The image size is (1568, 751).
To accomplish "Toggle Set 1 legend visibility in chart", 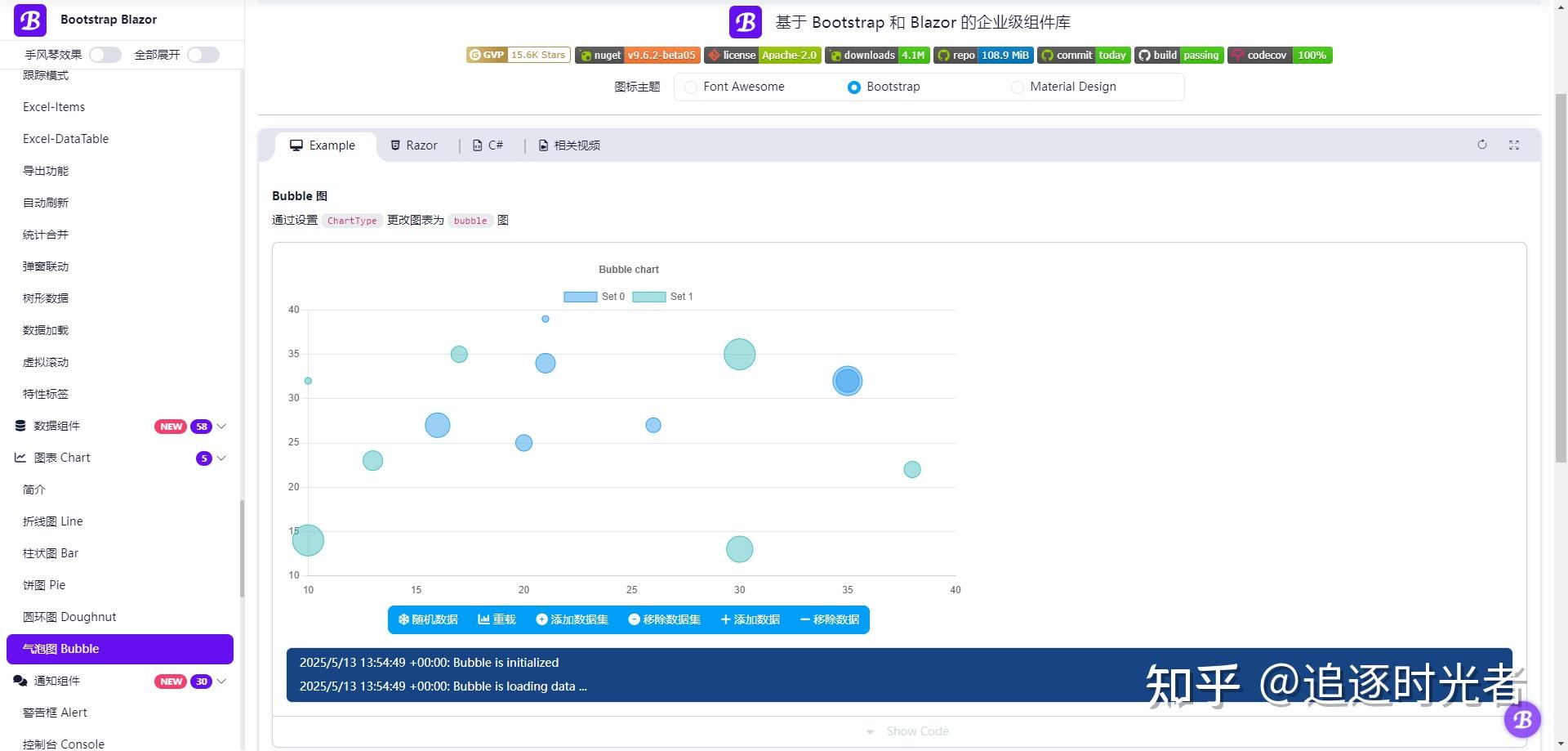I will 662,297.
